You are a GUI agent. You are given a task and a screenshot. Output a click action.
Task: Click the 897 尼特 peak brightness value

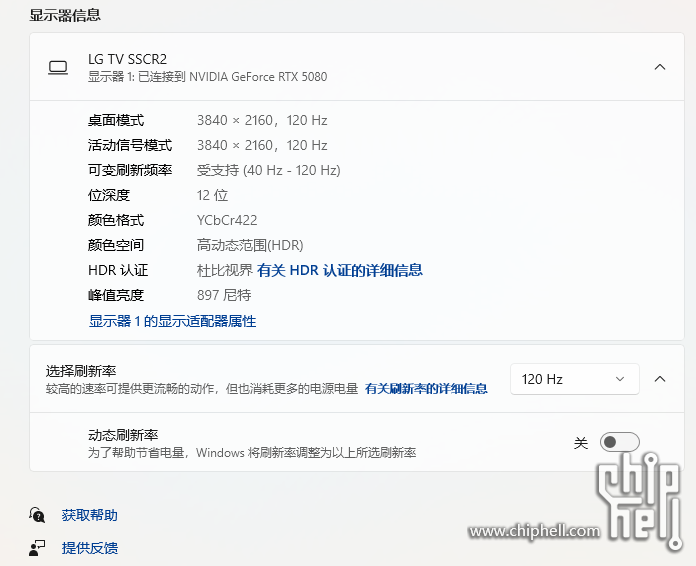click(x=224, y=295)
